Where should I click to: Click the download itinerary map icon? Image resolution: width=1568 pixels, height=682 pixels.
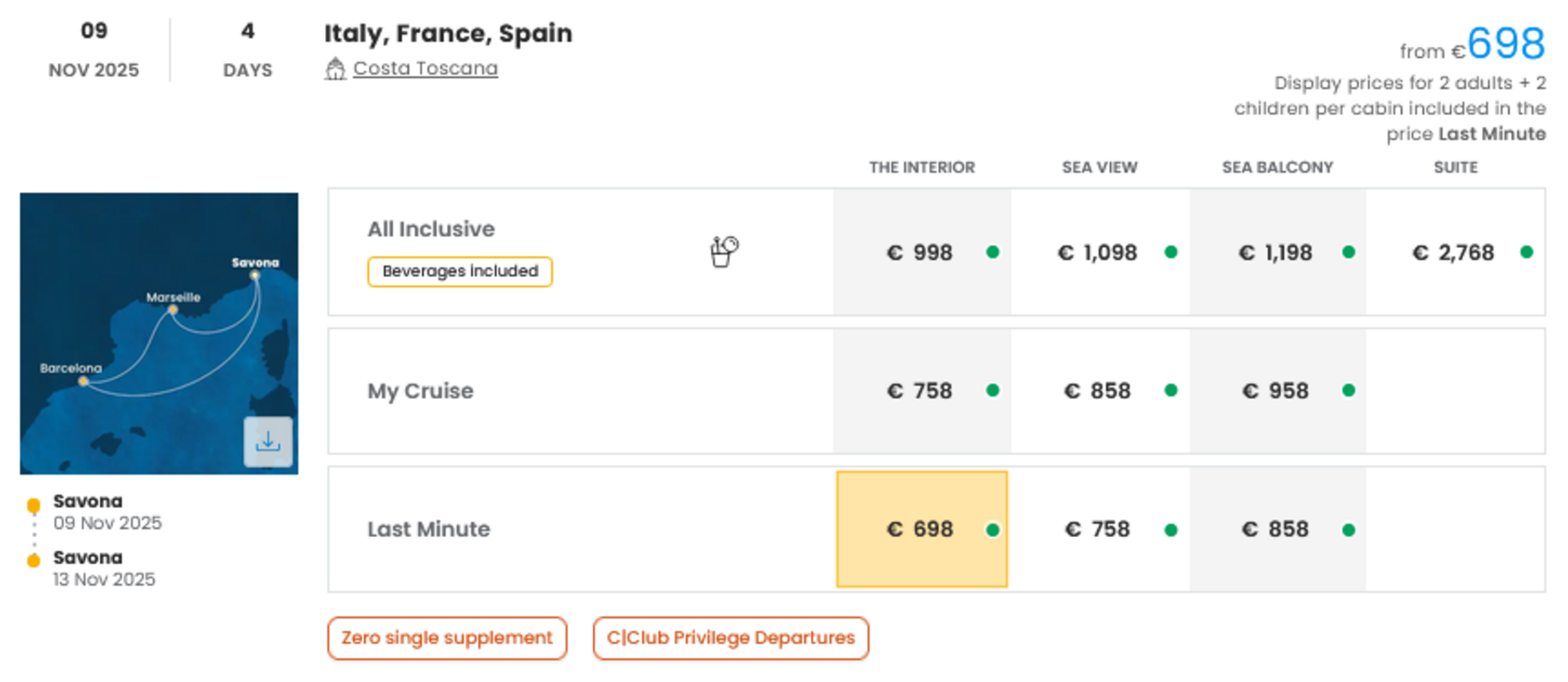coord(268,441)
